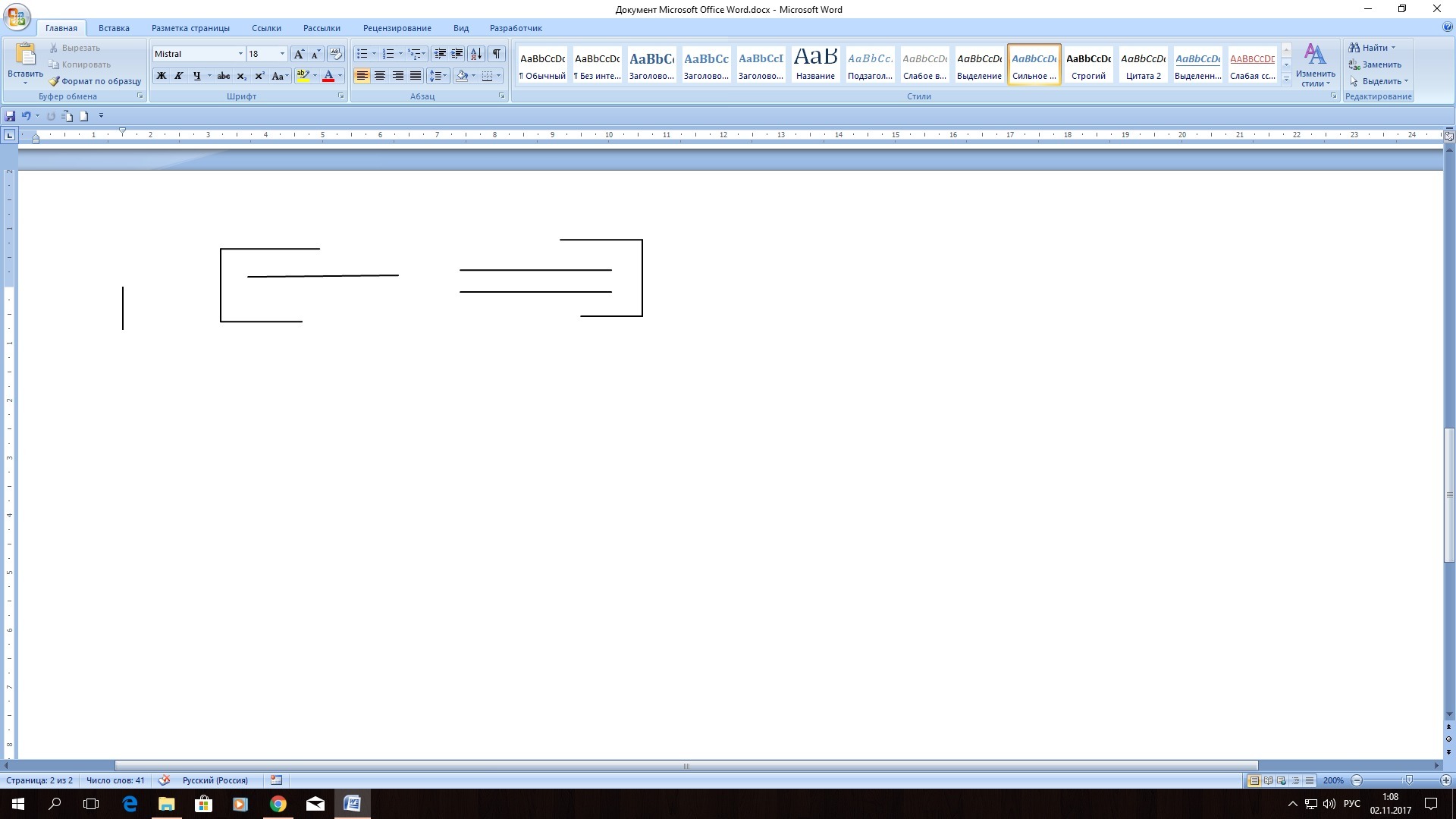
Task: Apply the Строгий style
Action: click(1088, 64)
